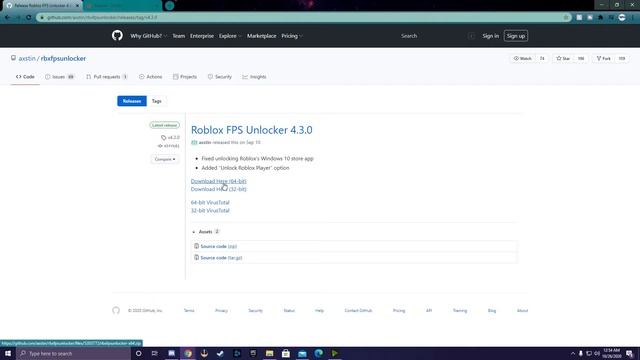Go to Marketplace in the header
Image resolution: width=640 pixels, height=360 pixels.
[x=261, y=36]
